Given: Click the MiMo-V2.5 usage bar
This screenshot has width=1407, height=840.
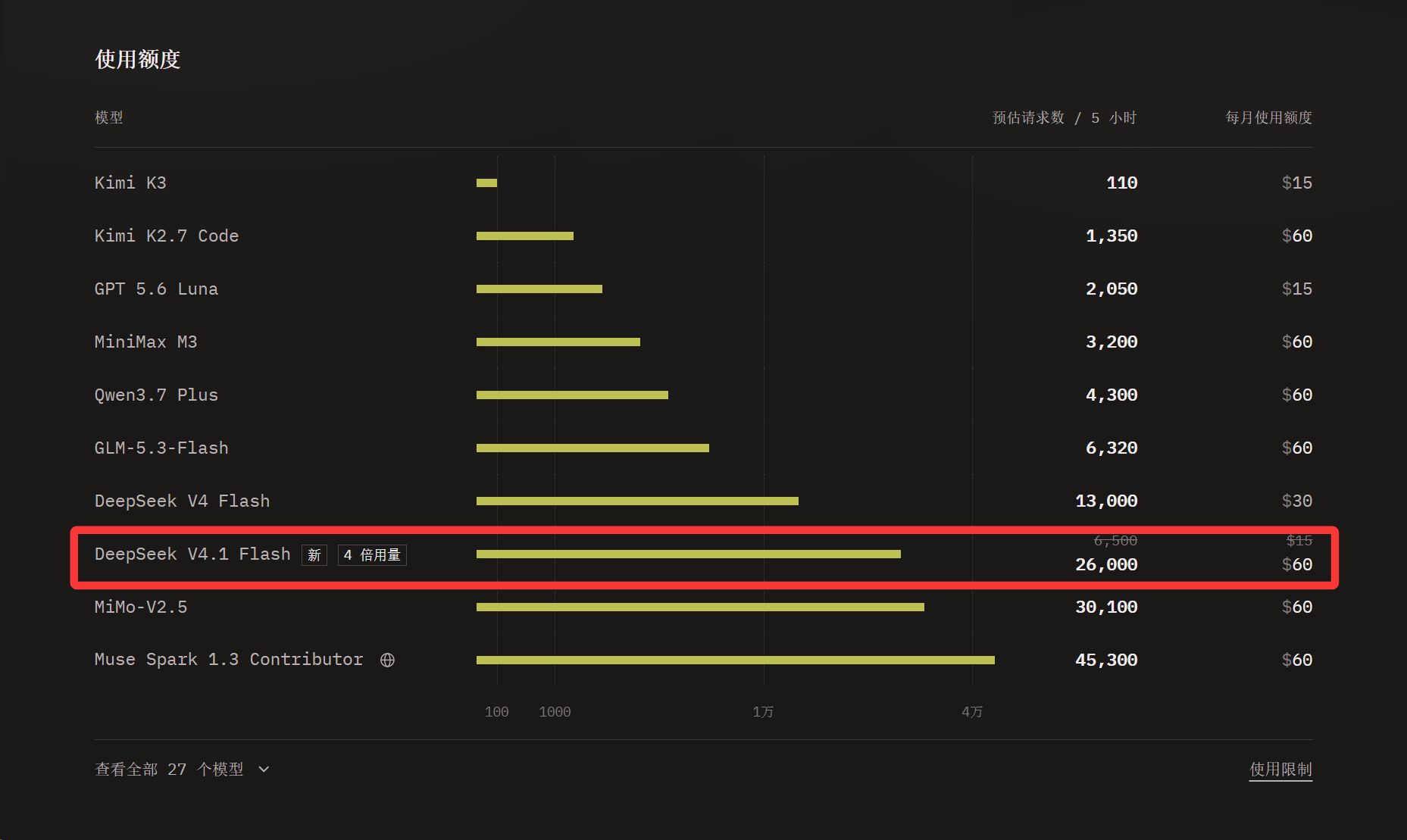Looking at the screenshot, I should point(700,607).
